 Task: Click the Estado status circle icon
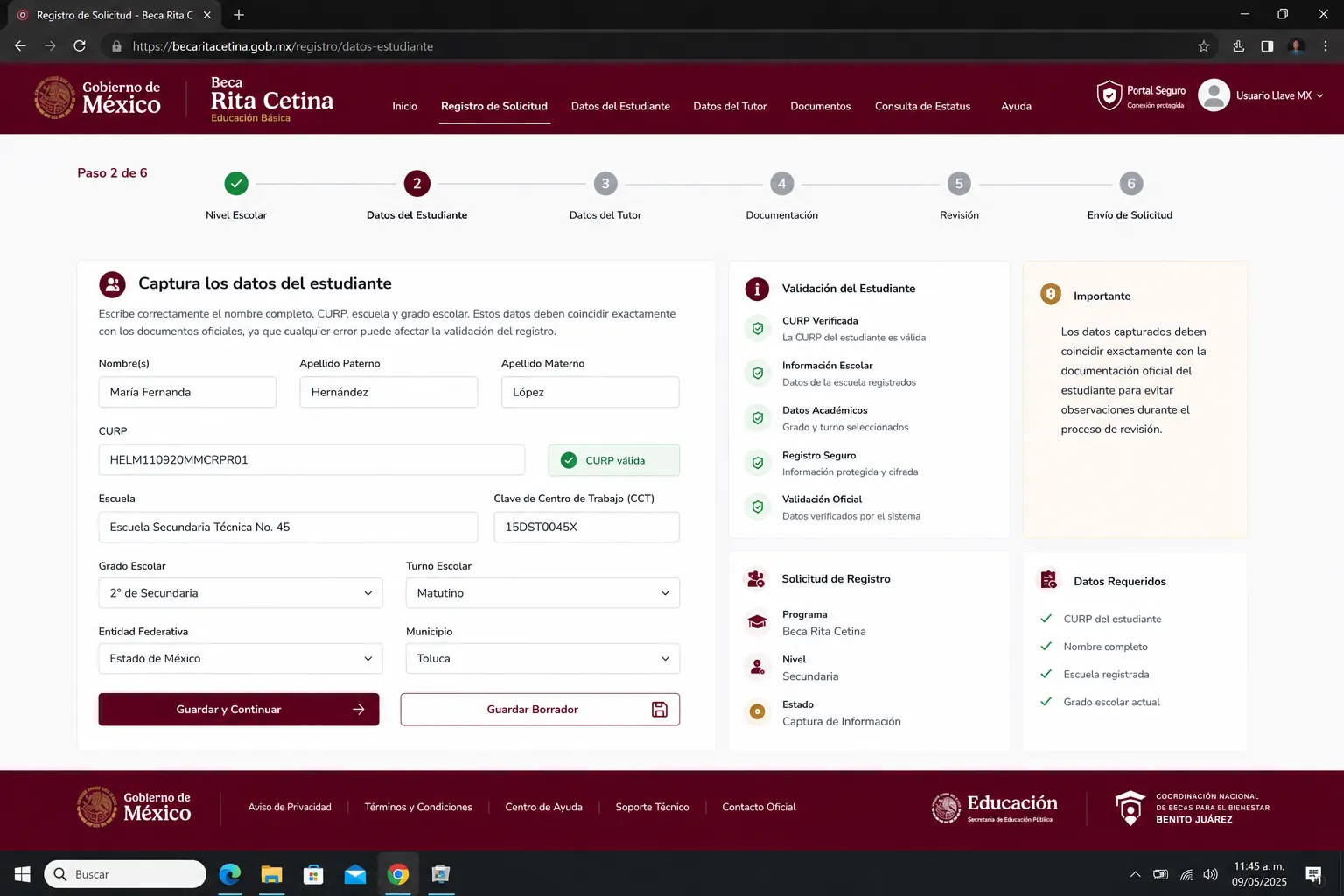757,712
